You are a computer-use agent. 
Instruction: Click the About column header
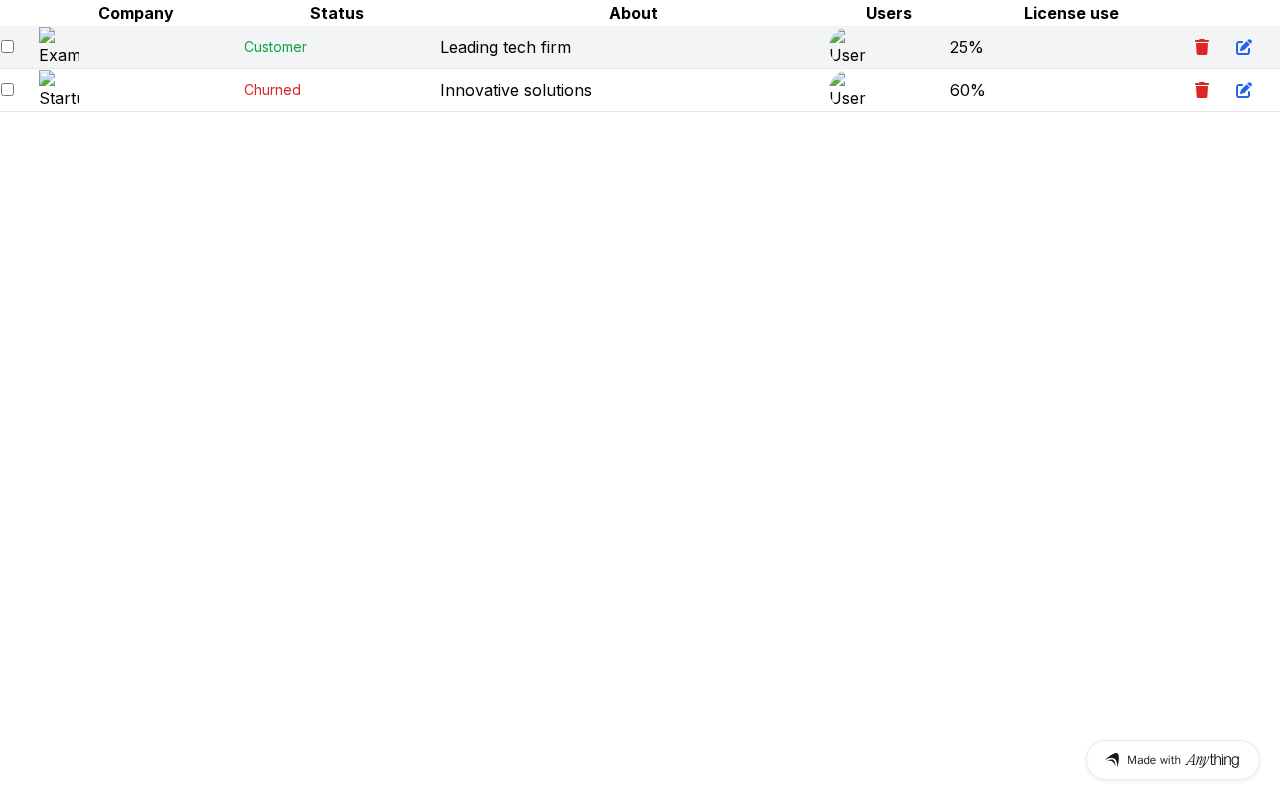[633, 13]
